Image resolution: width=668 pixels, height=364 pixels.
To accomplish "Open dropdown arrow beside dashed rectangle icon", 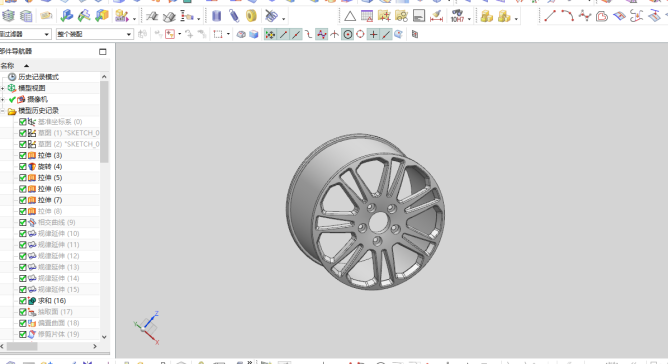I will (228, 34).
